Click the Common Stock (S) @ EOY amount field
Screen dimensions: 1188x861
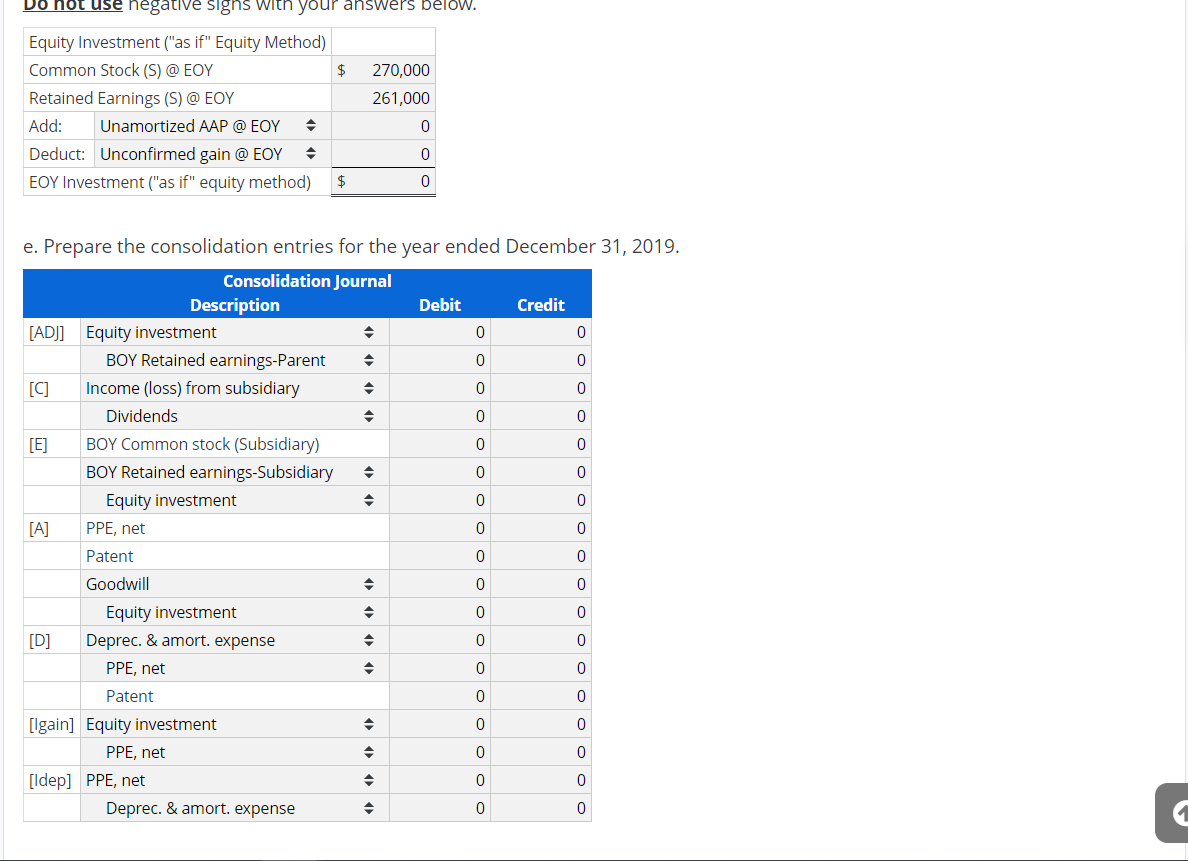383,70
